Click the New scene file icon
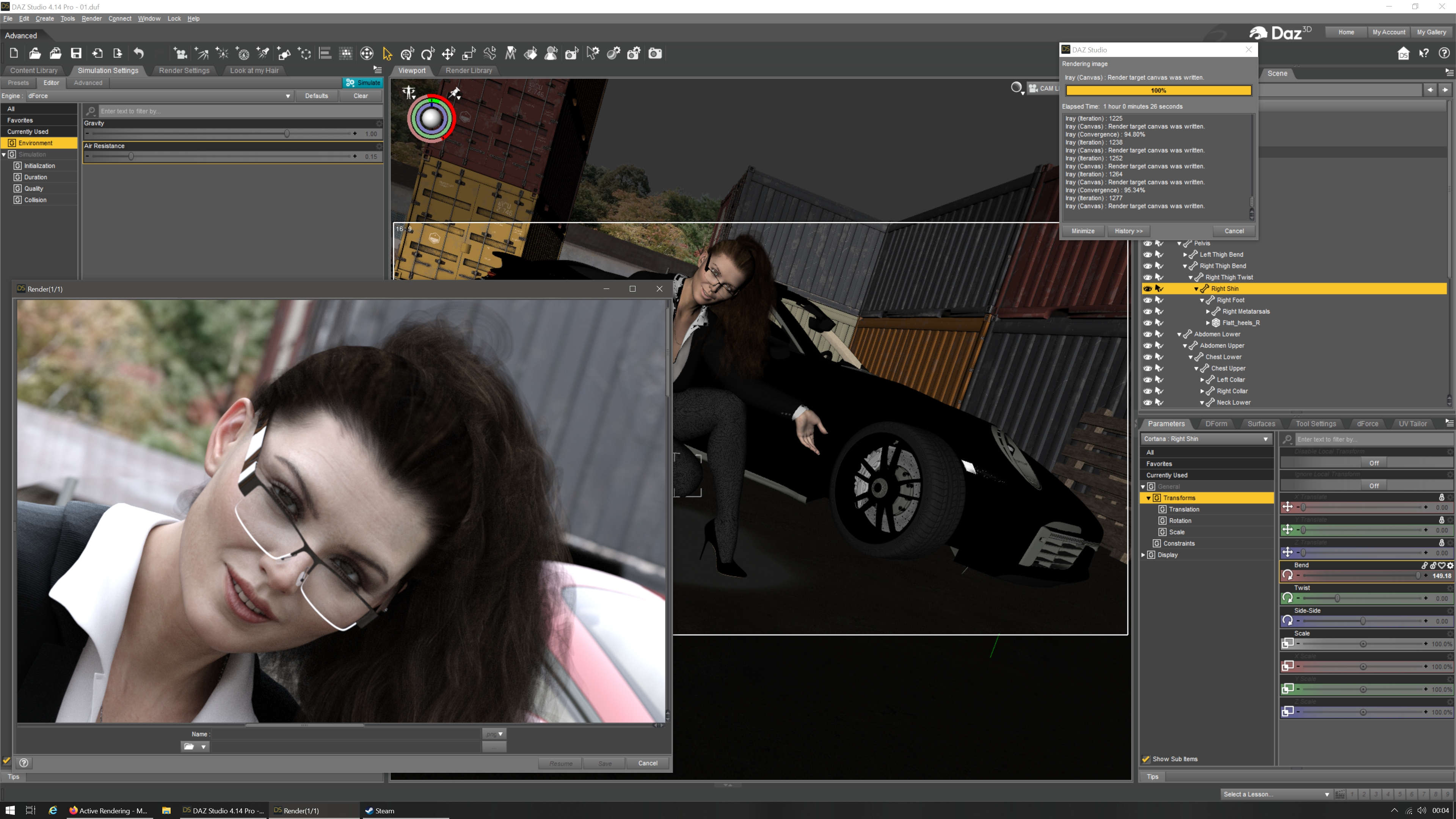This screenshot has width=1456, height=819. (x=14, y=53)
